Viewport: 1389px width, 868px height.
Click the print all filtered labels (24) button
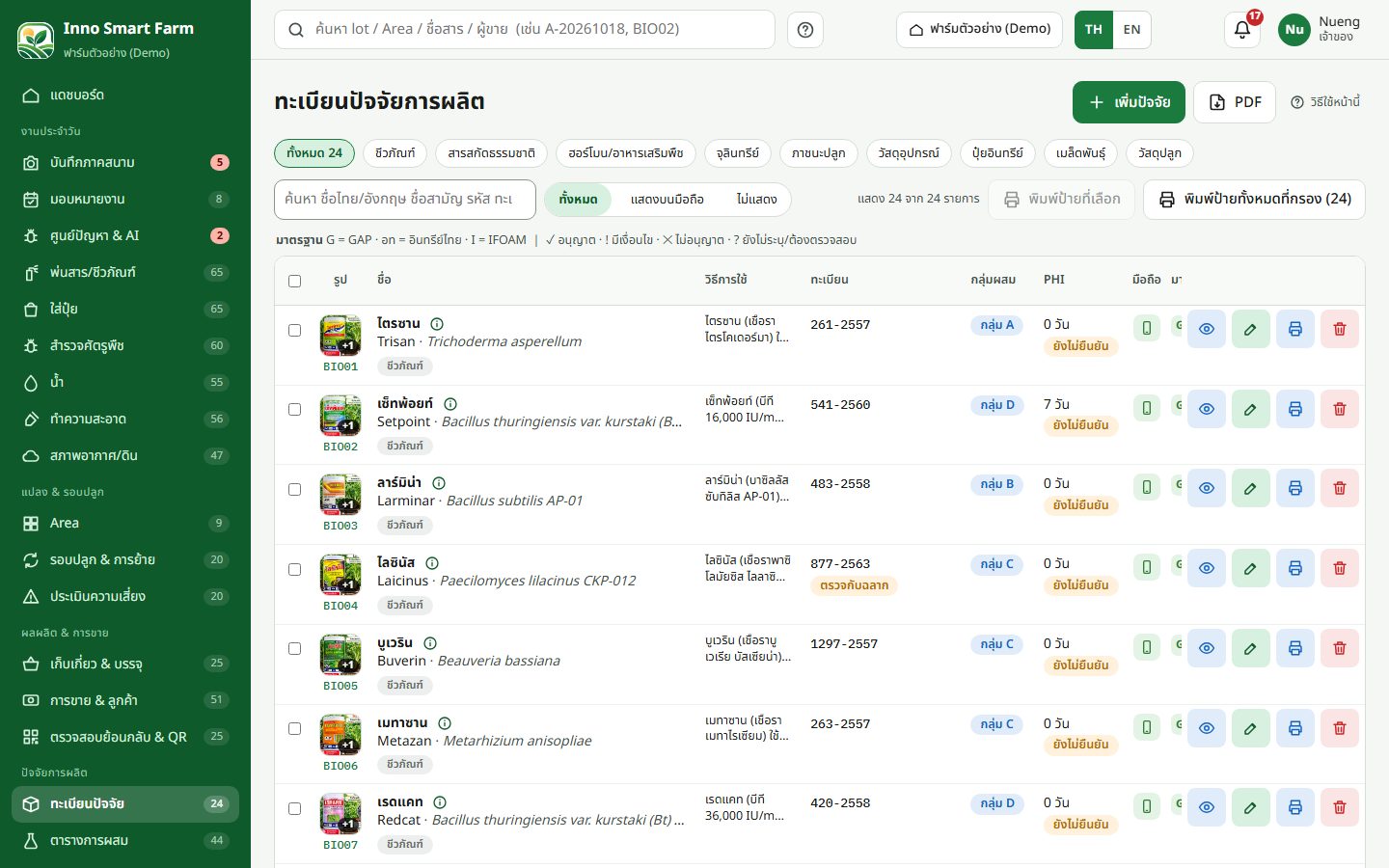coord(1254,200)
